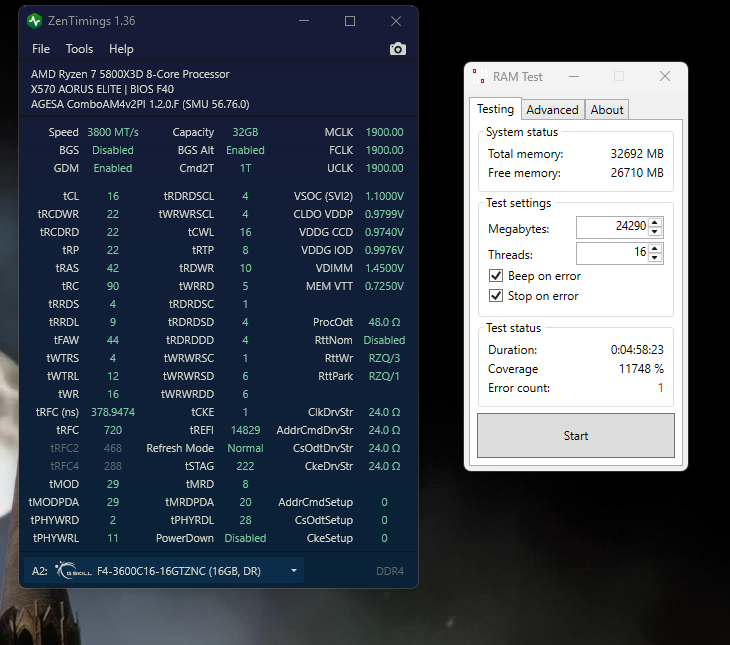Click the Total memory value 32692 MB
This screenshot has height=645, width=730.
(x=637, y=154)
